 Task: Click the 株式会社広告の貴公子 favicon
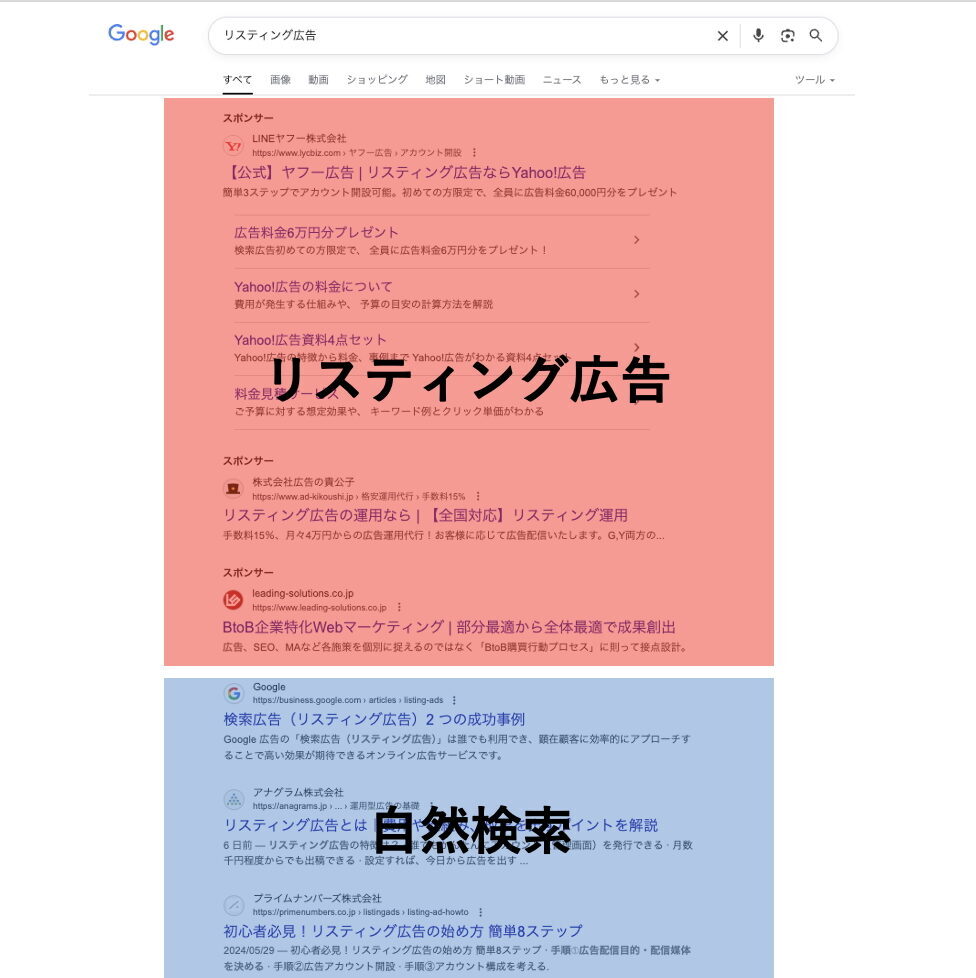[x=233, y=488]
